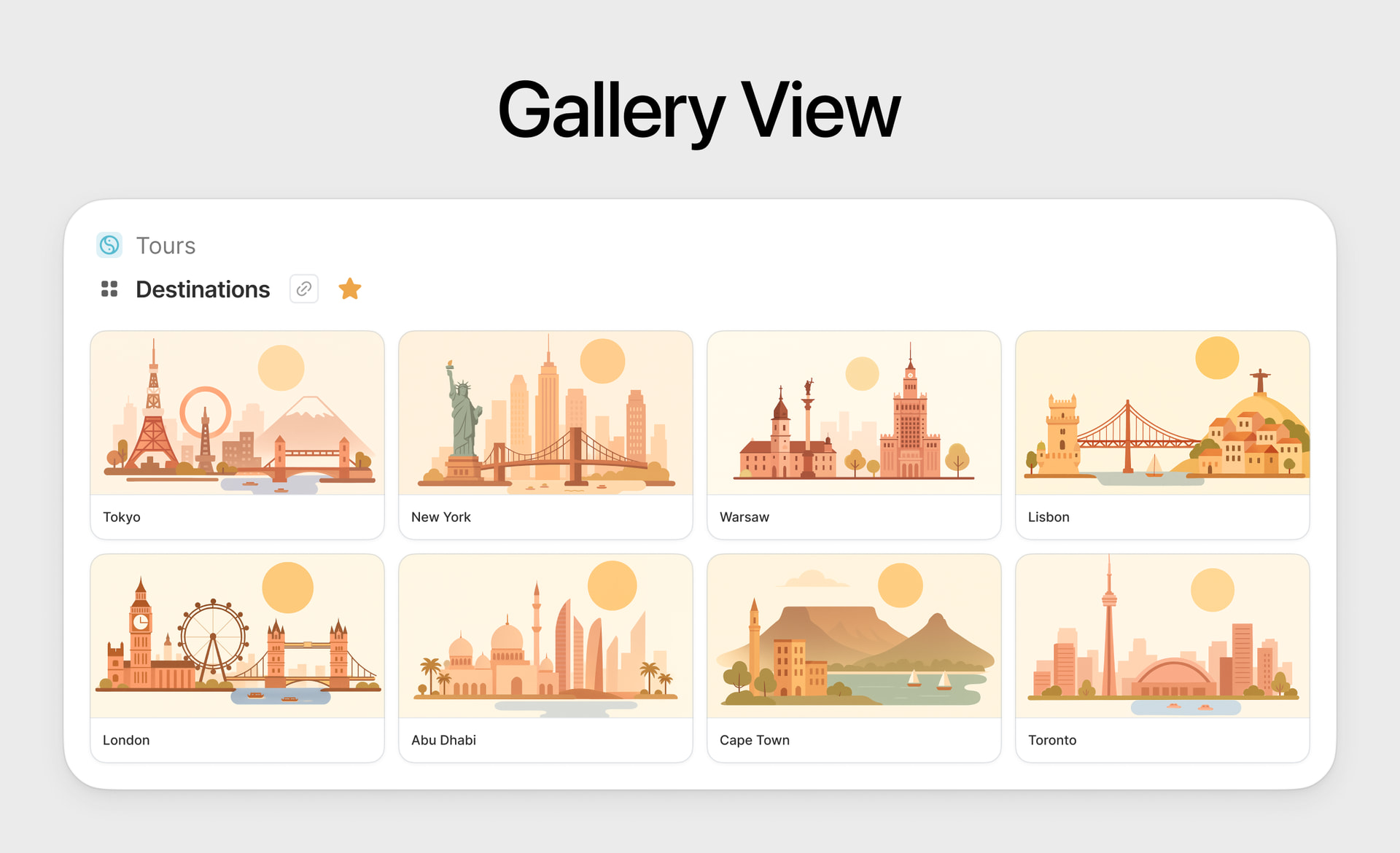Viewport: 1400px width, 853px height.
Task: Open the Abu Dhabi thumbnail
Action: pos(545,636)
